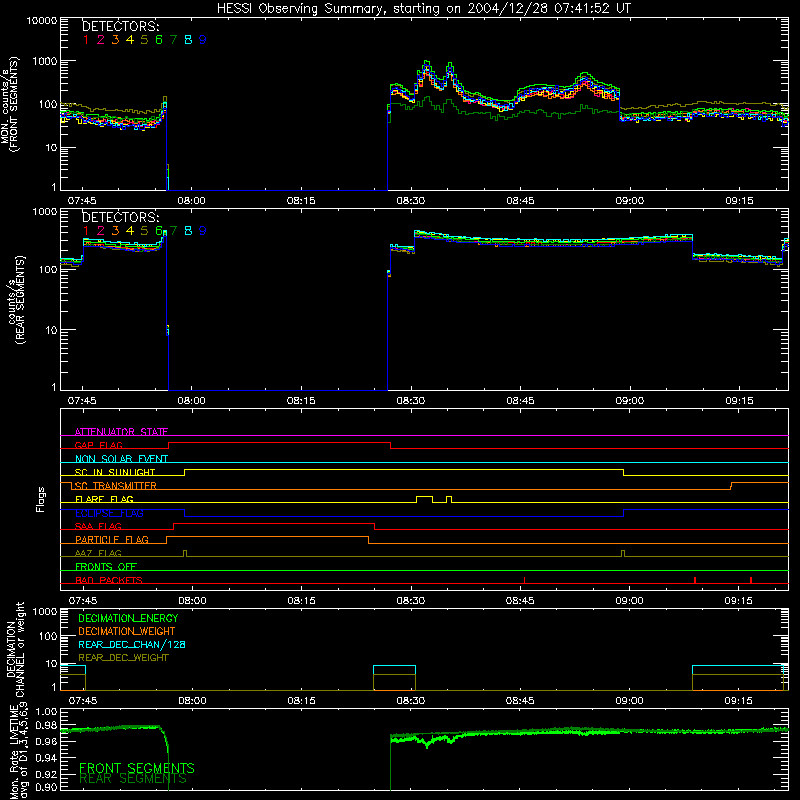This screenshot has width=800, height=800.
Task: Select green detector '6' in rear segments legend
Action: pyautogui.click(x=159, y=231)
